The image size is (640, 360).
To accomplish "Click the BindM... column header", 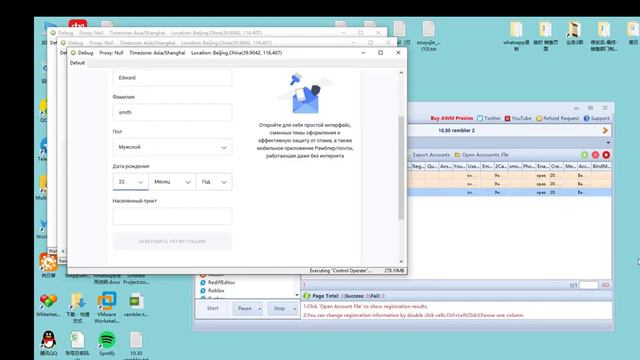I will point(602,166).
